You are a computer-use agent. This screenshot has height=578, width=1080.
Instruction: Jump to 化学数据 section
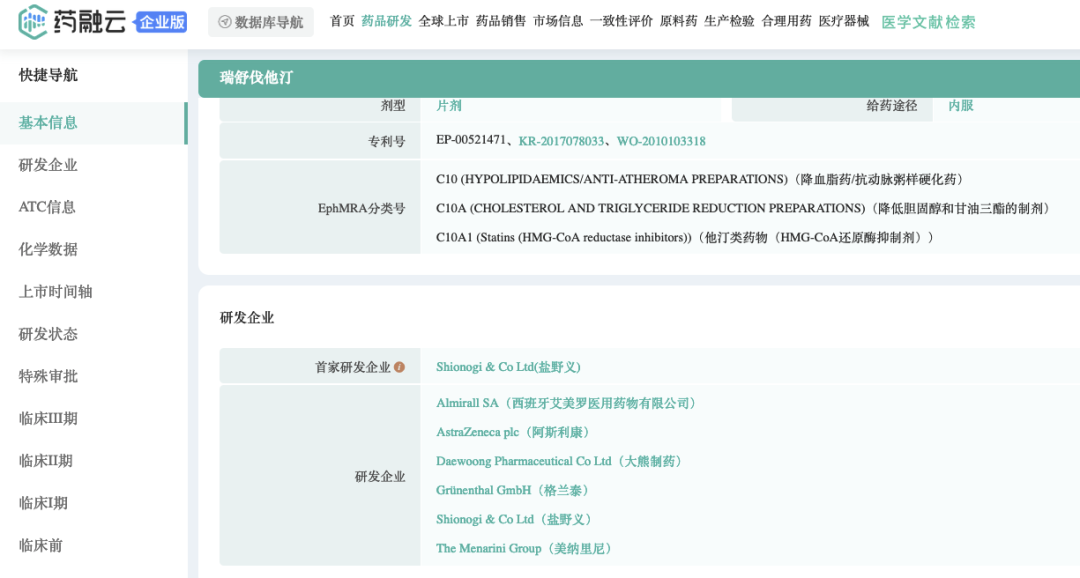(48, 249)
